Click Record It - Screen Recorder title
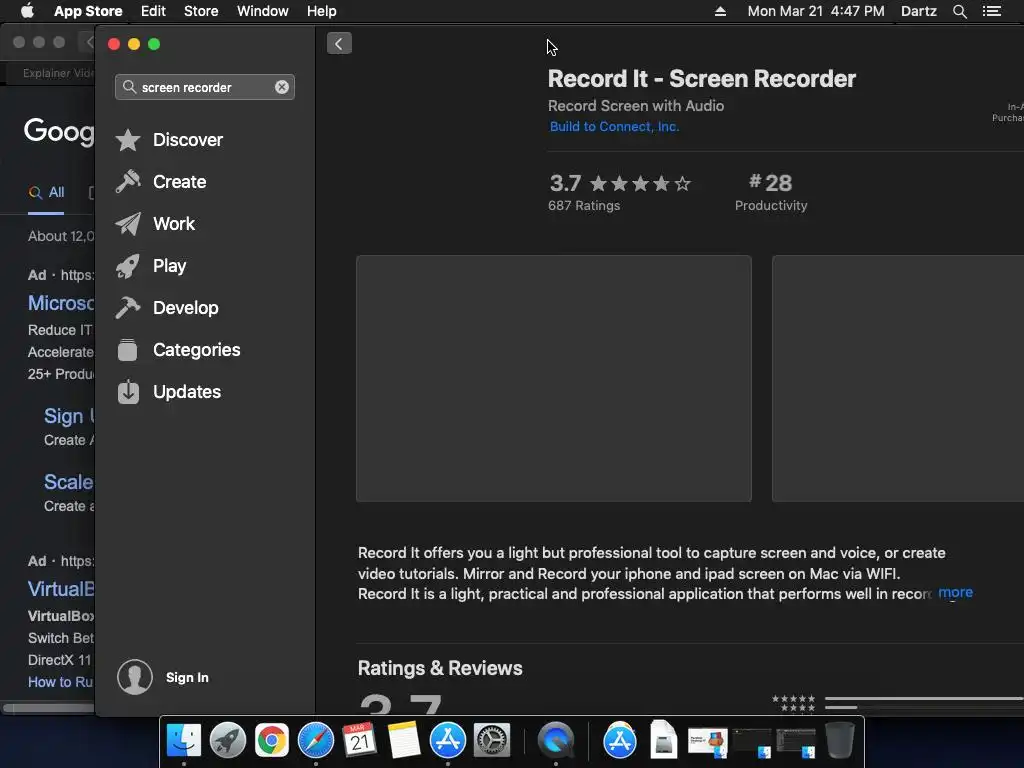Viewport: 1024px width, 768px height. tap(701, 79)
